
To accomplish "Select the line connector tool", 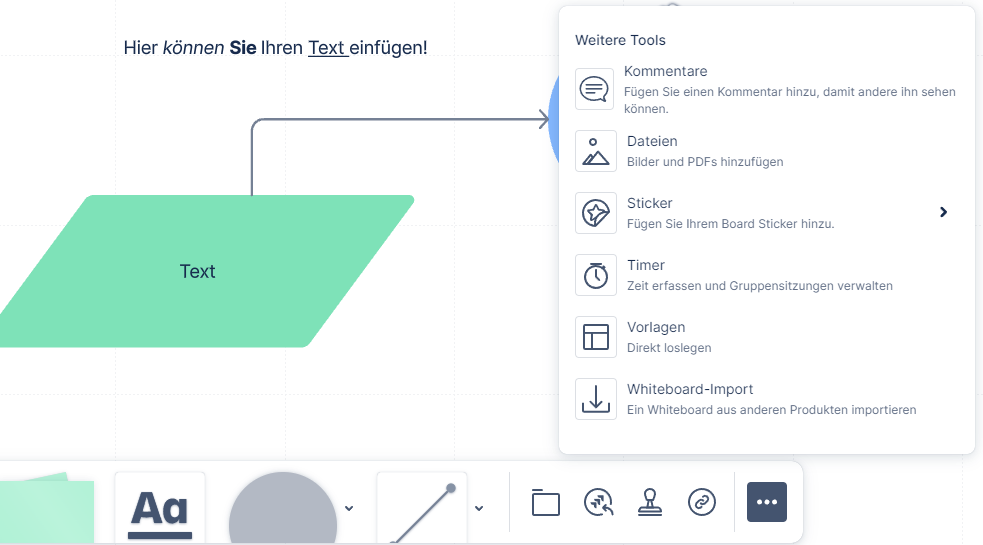I will [x=422, y=509].
